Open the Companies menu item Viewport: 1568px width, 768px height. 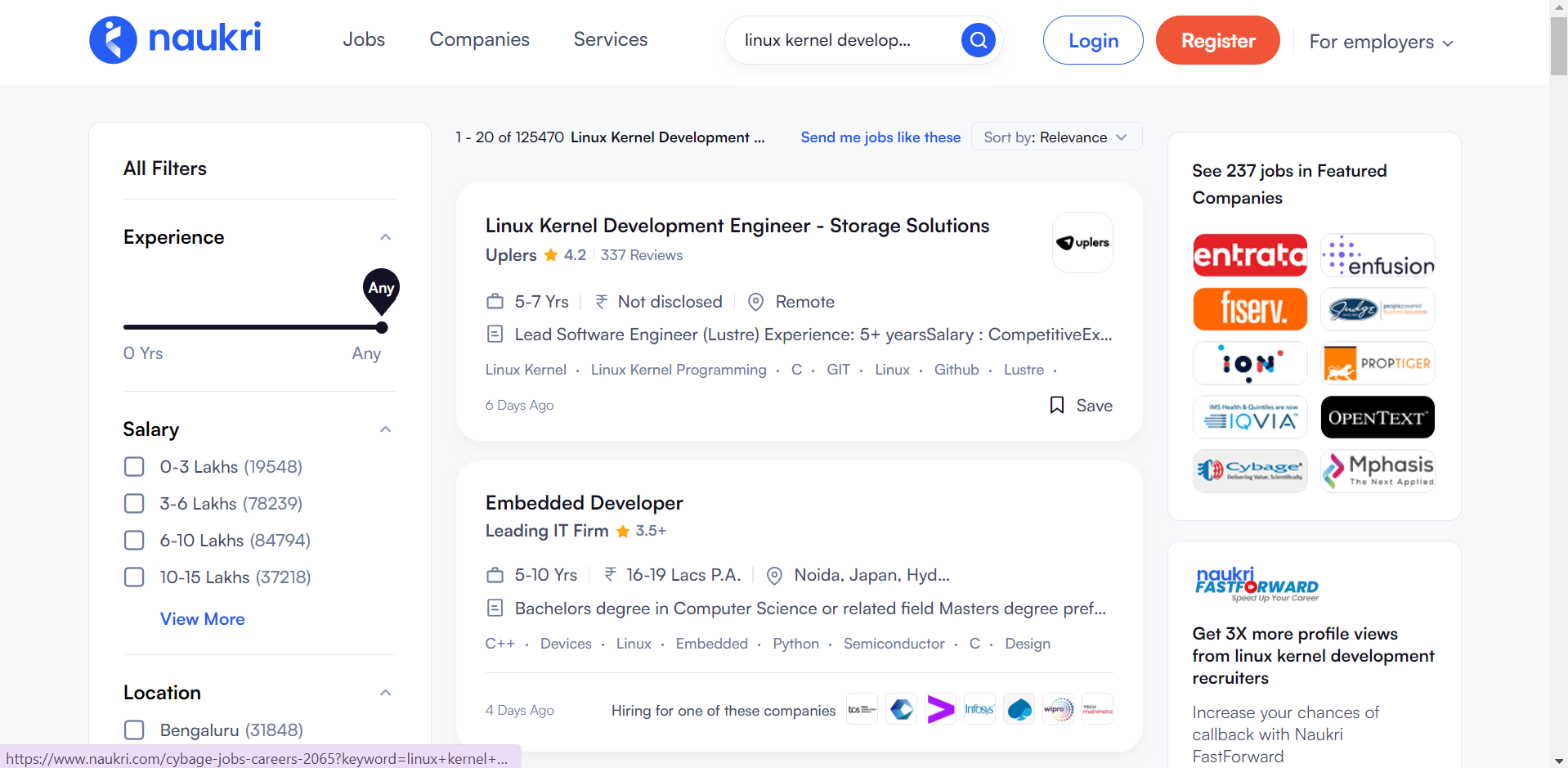479,39
